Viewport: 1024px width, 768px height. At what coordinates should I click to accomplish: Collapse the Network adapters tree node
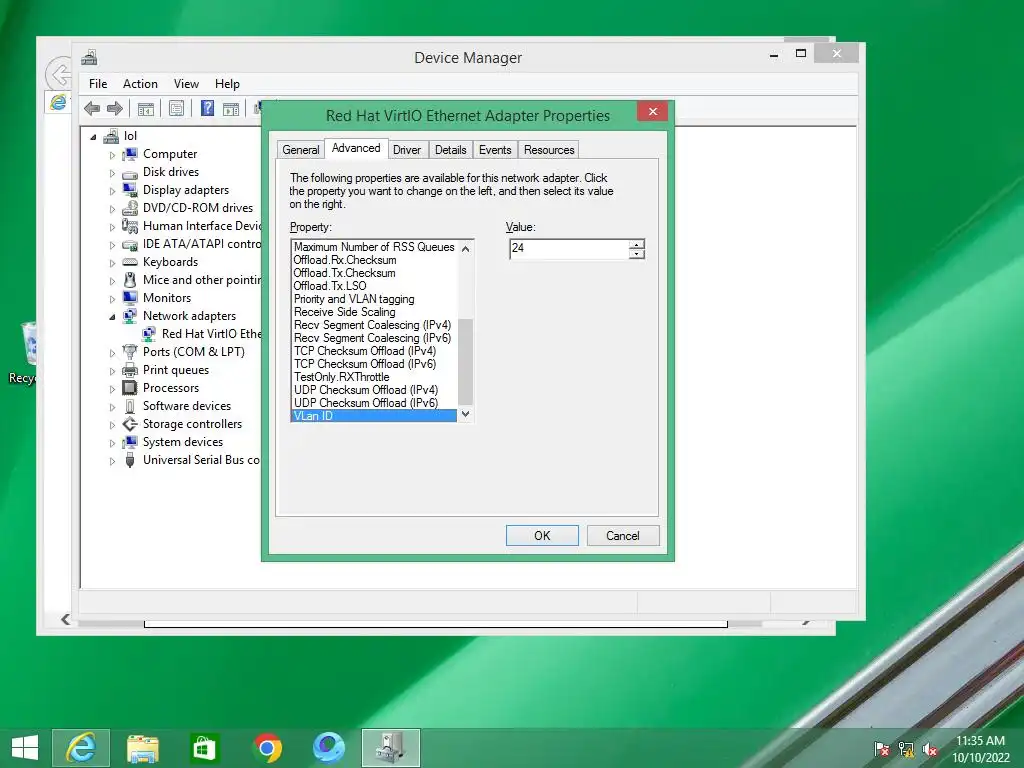pos(112,317)
